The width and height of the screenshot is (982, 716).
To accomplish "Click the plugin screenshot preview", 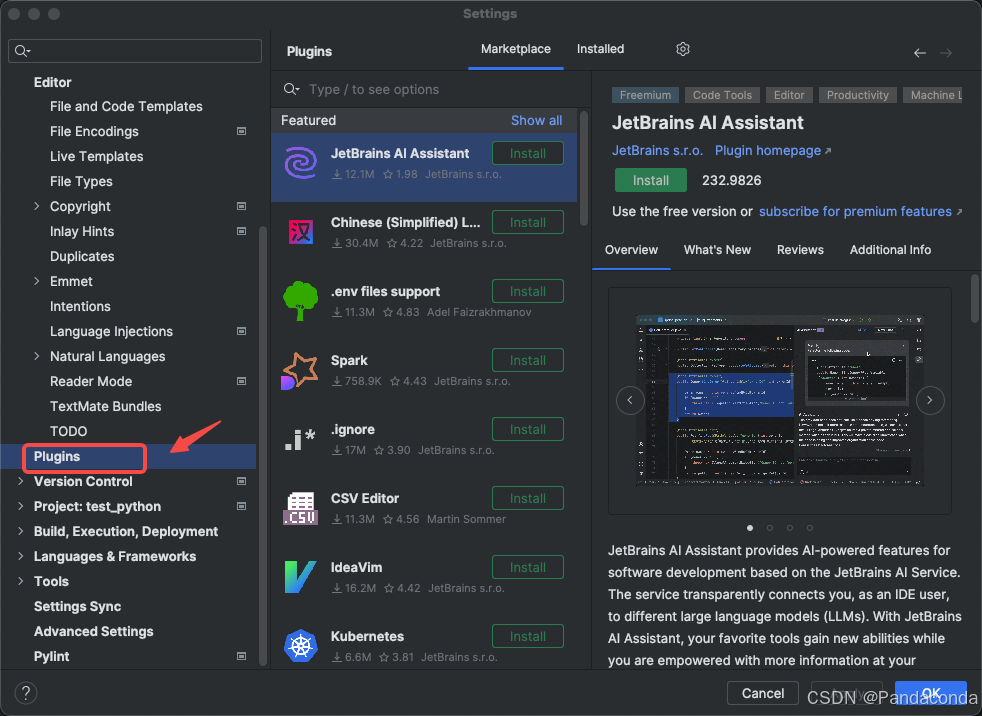I will point(779,400).
